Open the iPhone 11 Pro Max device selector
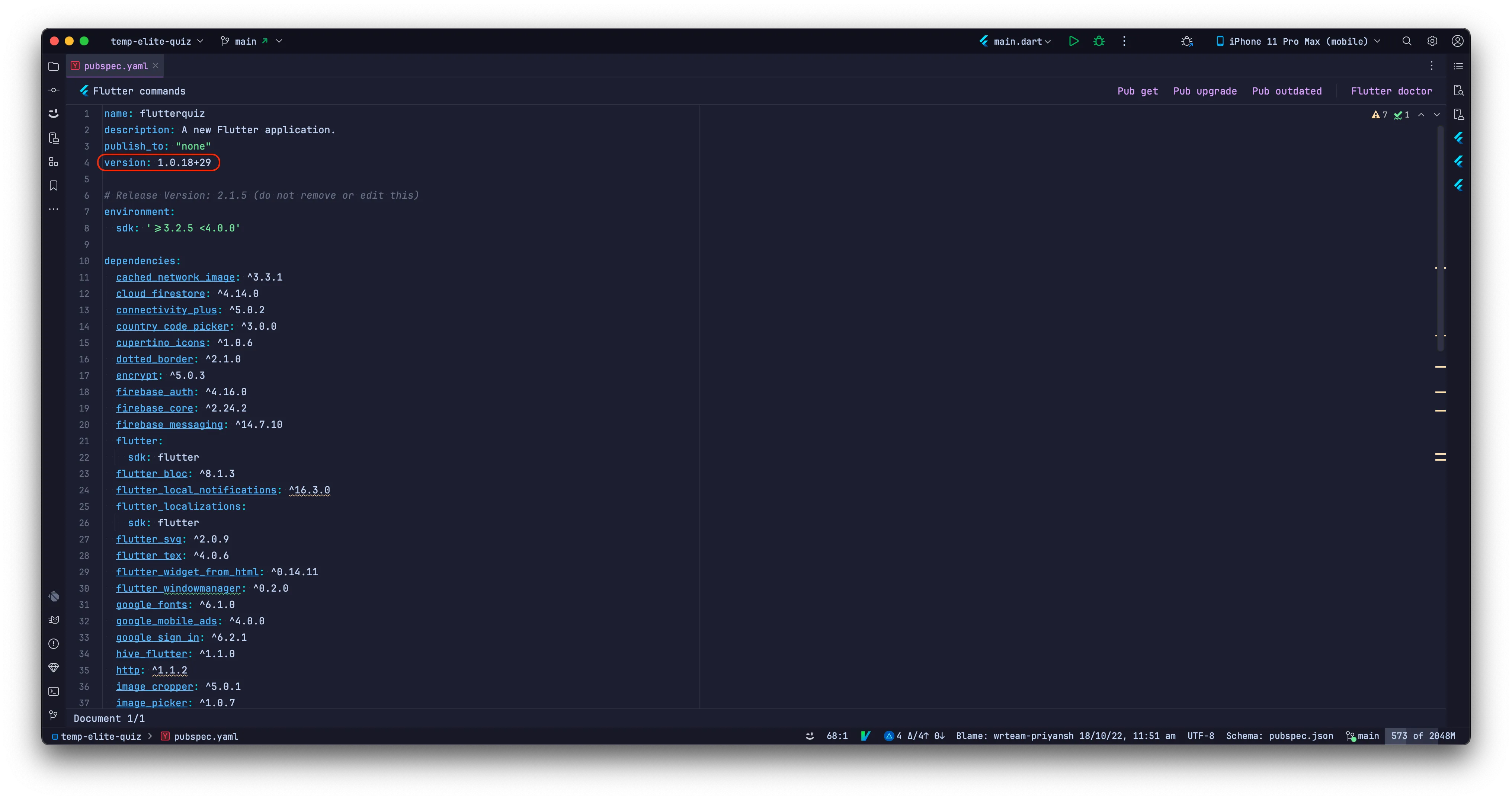The image size is (1512, 800). pyautogui.click(x=1298, y=41)
